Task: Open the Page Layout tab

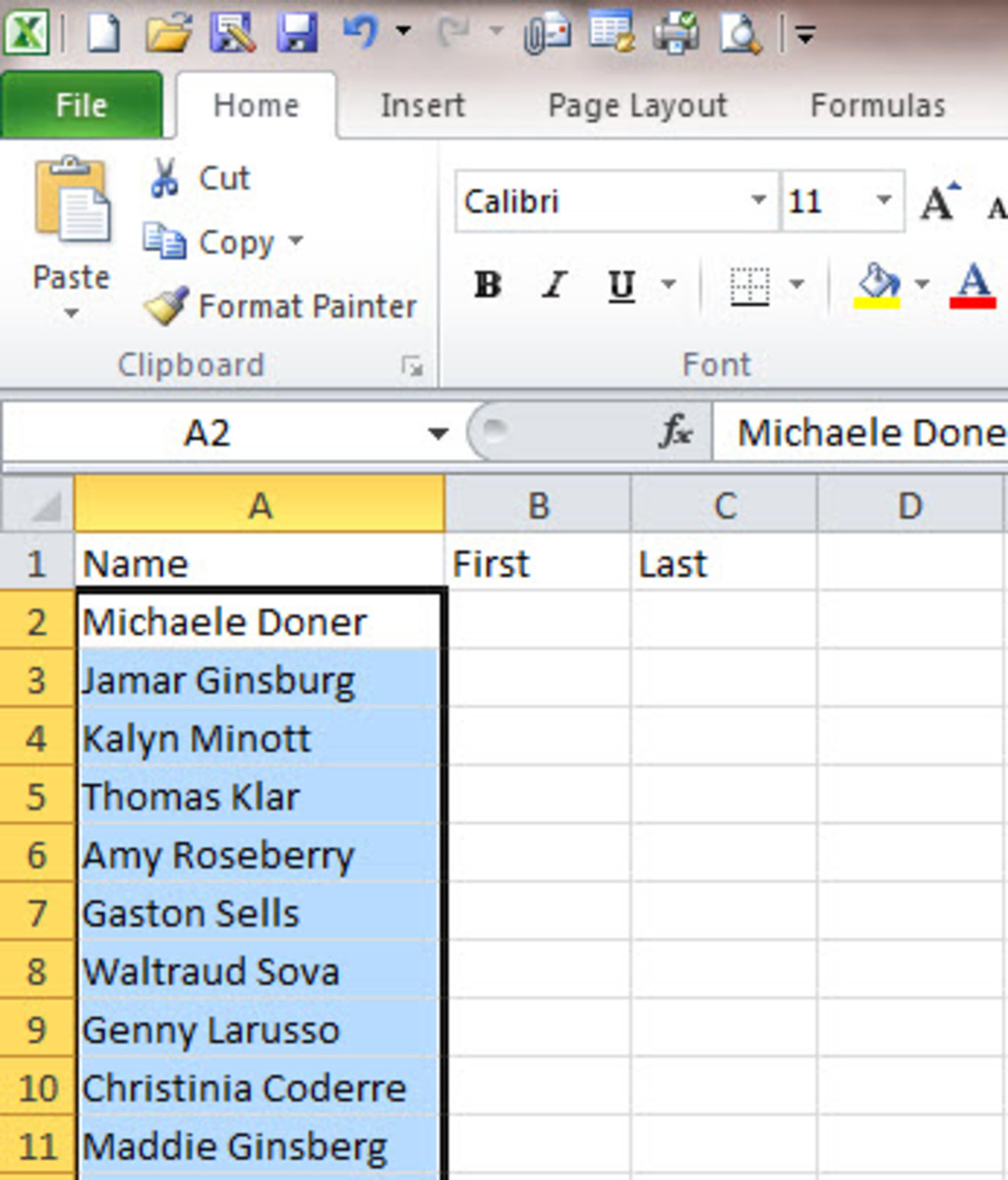Action: point(637,105)
